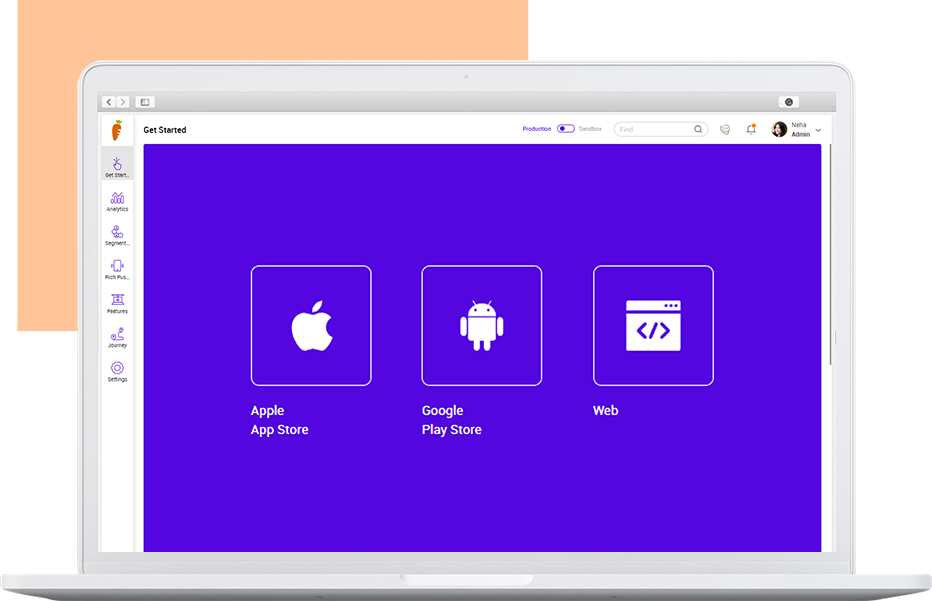This screenshot has width=932, height=601.
Task: Click the Web label text
Action: (x=606, y=411)
